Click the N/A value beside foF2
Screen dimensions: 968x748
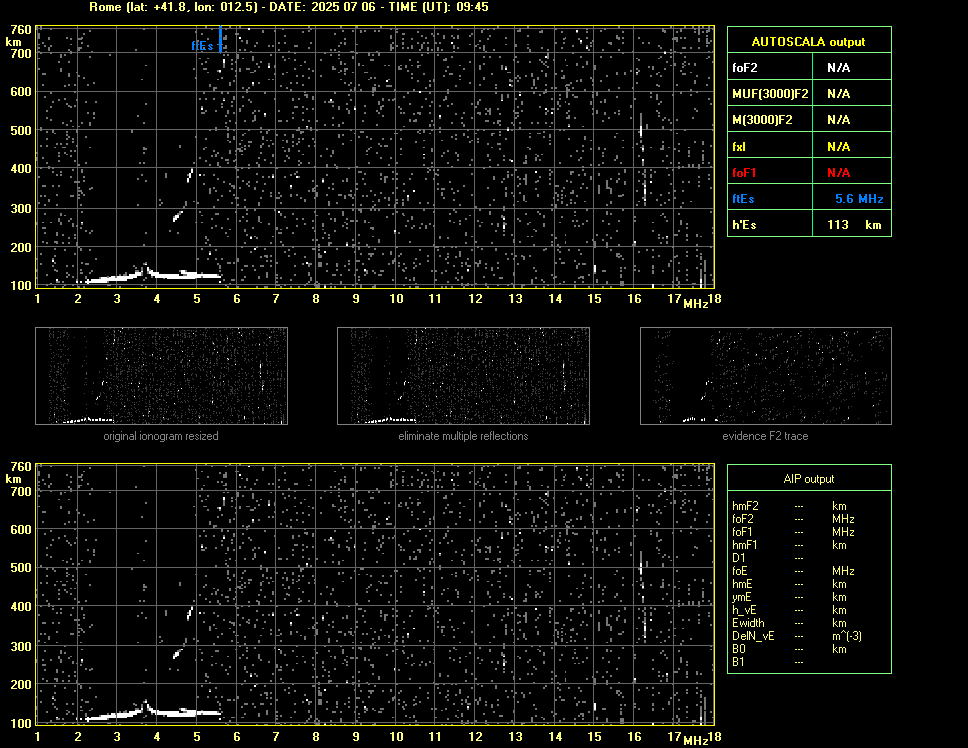839,68
